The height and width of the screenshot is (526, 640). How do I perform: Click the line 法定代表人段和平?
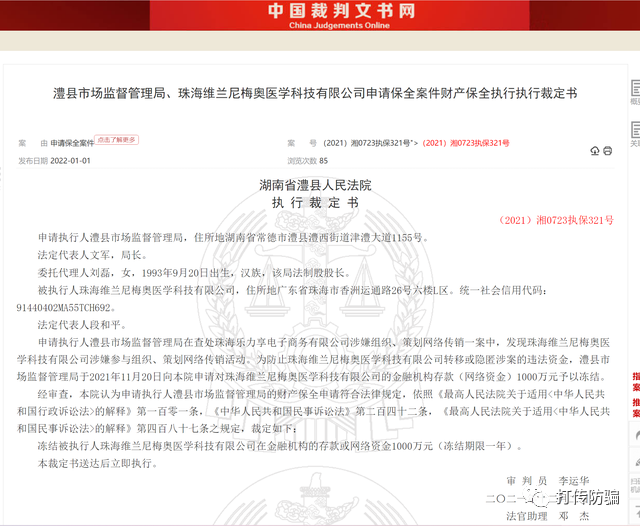click(82, 325)
